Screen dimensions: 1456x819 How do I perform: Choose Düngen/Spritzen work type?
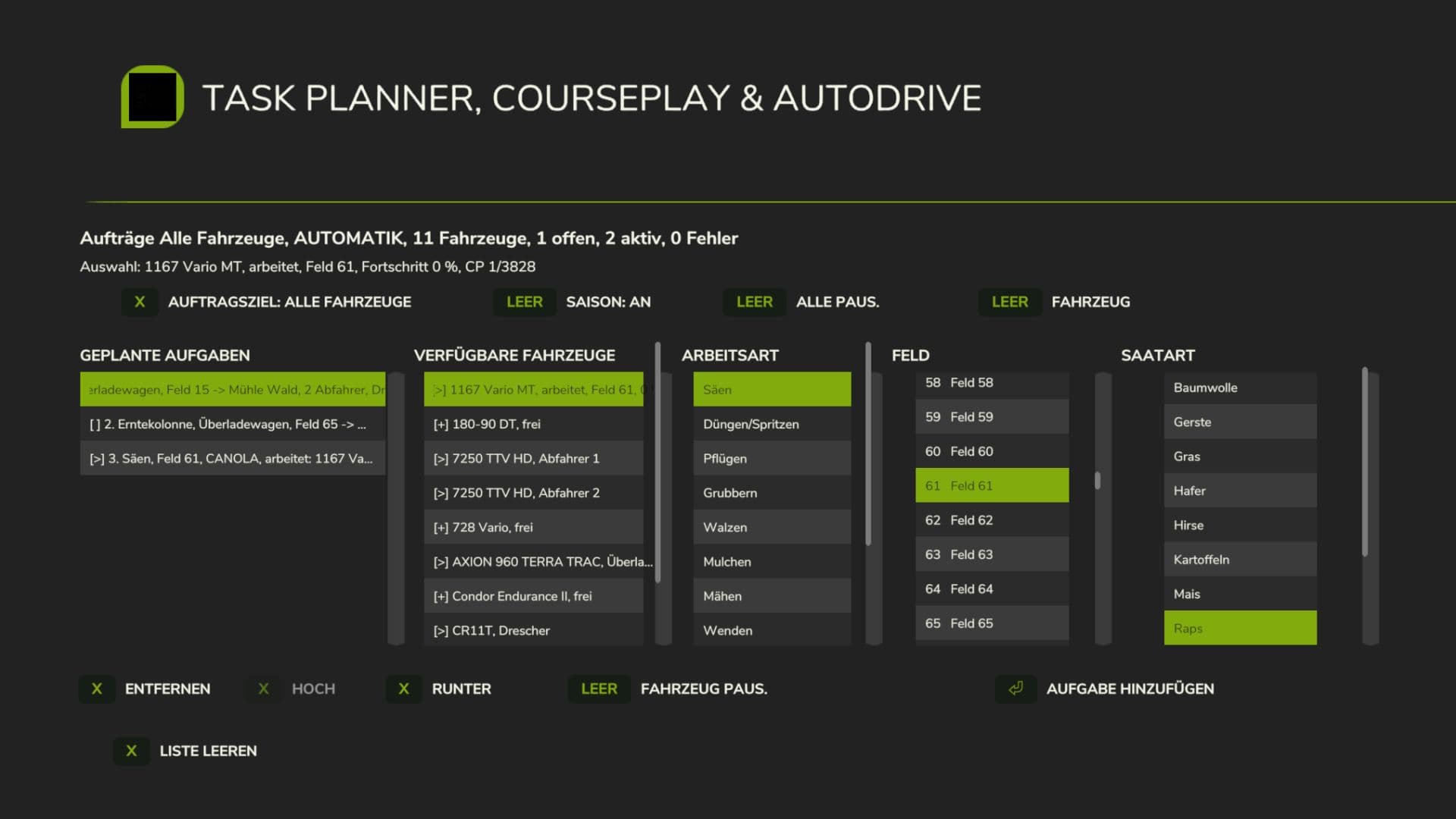point(772,424)
